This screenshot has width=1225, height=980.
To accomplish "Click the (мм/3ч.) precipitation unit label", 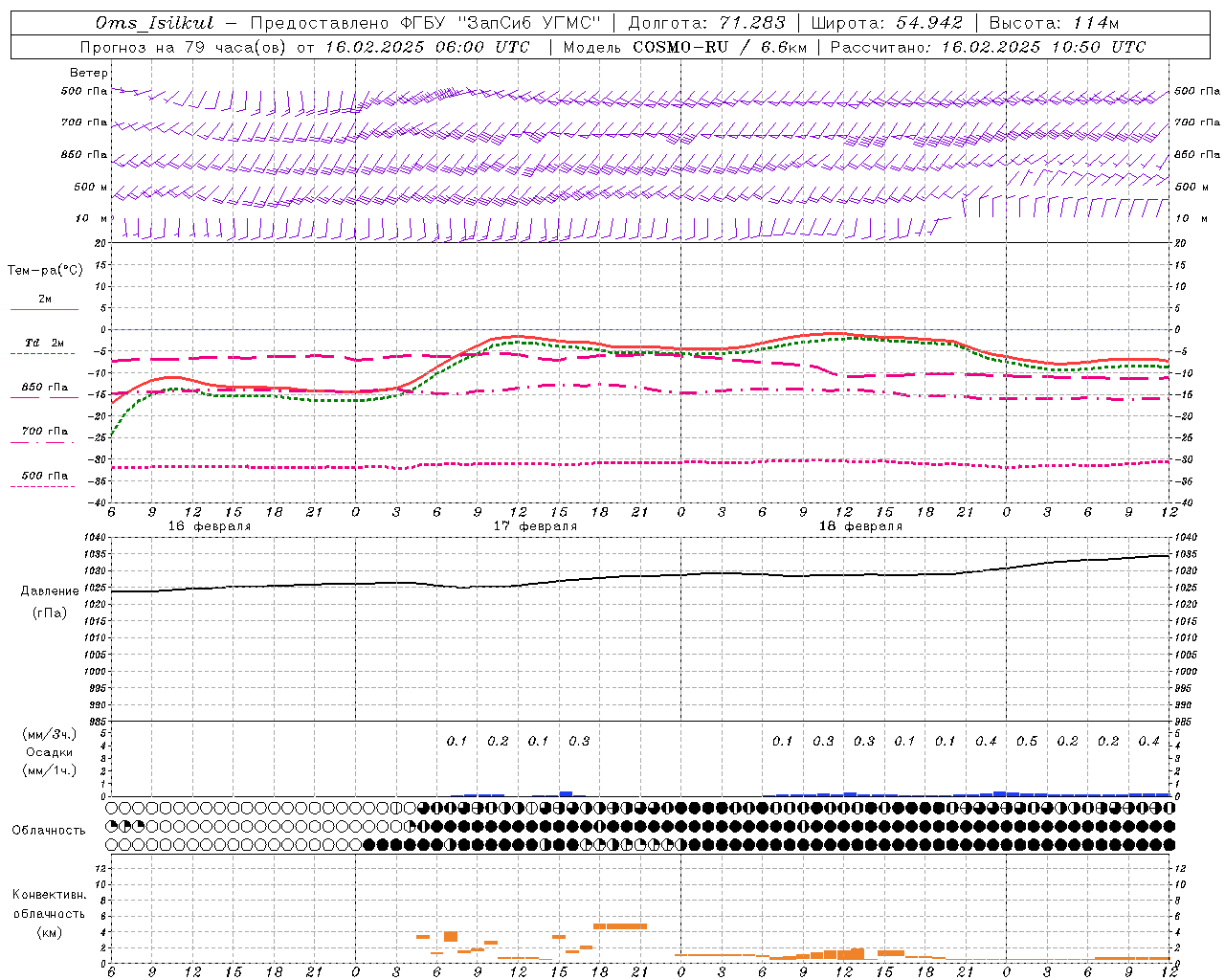I will [50, 734].
